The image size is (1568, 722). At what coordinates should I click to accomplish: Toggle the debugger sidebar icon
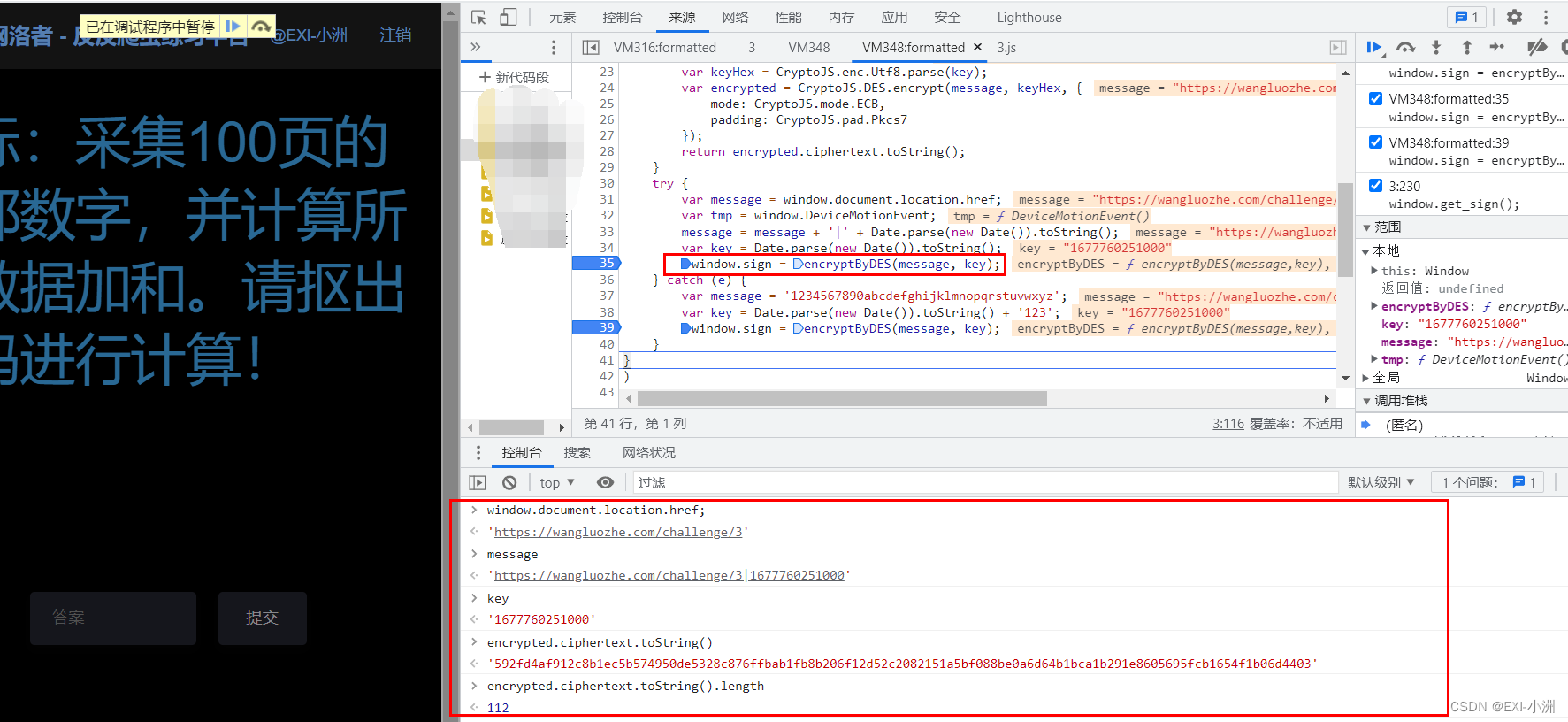(1338, 47)
